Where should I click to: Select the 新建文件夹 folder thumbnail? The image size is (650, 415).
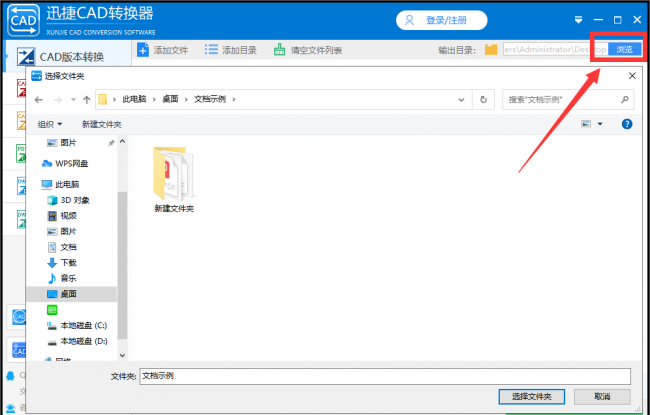coord(174,180)
